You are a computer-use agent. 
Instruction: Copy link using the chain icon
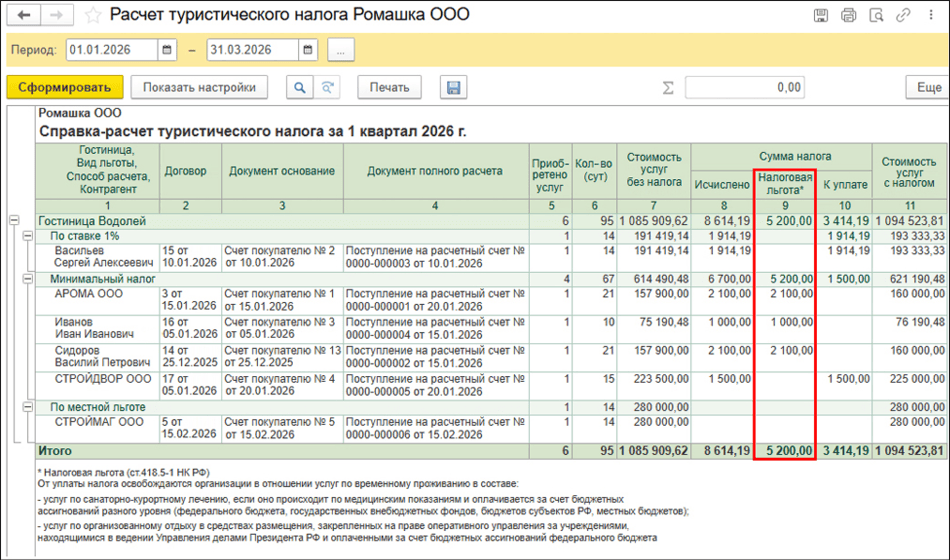coord(903,16)
